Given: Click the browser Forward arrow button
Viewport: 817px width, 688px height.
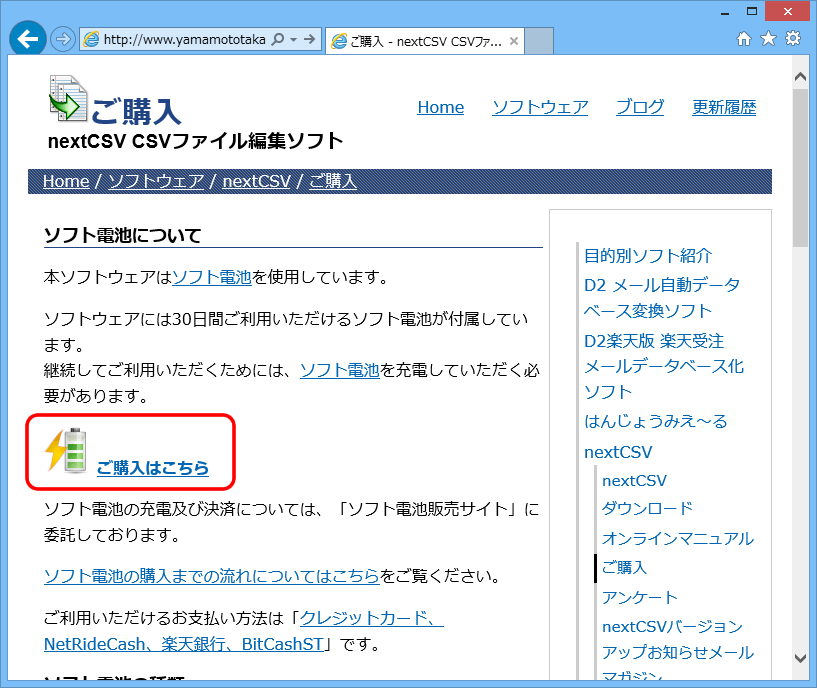Looking at the screenshot, I should (62, 40).
